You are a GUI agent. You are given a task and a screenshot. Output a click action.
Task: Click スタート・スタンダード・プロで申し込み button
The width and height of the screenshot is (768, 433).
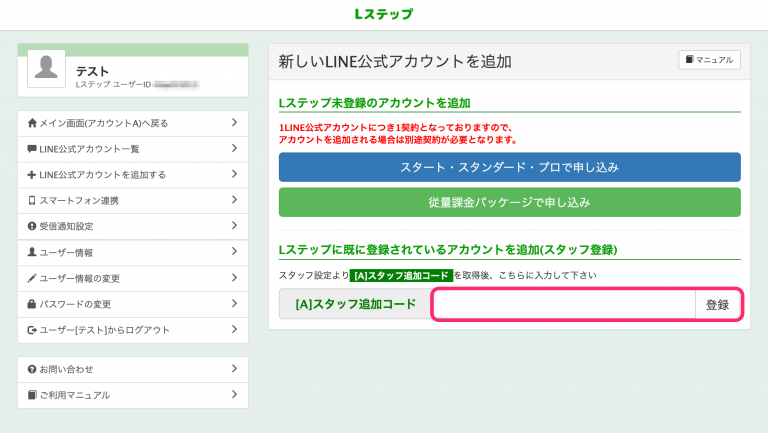click(509, 167)
